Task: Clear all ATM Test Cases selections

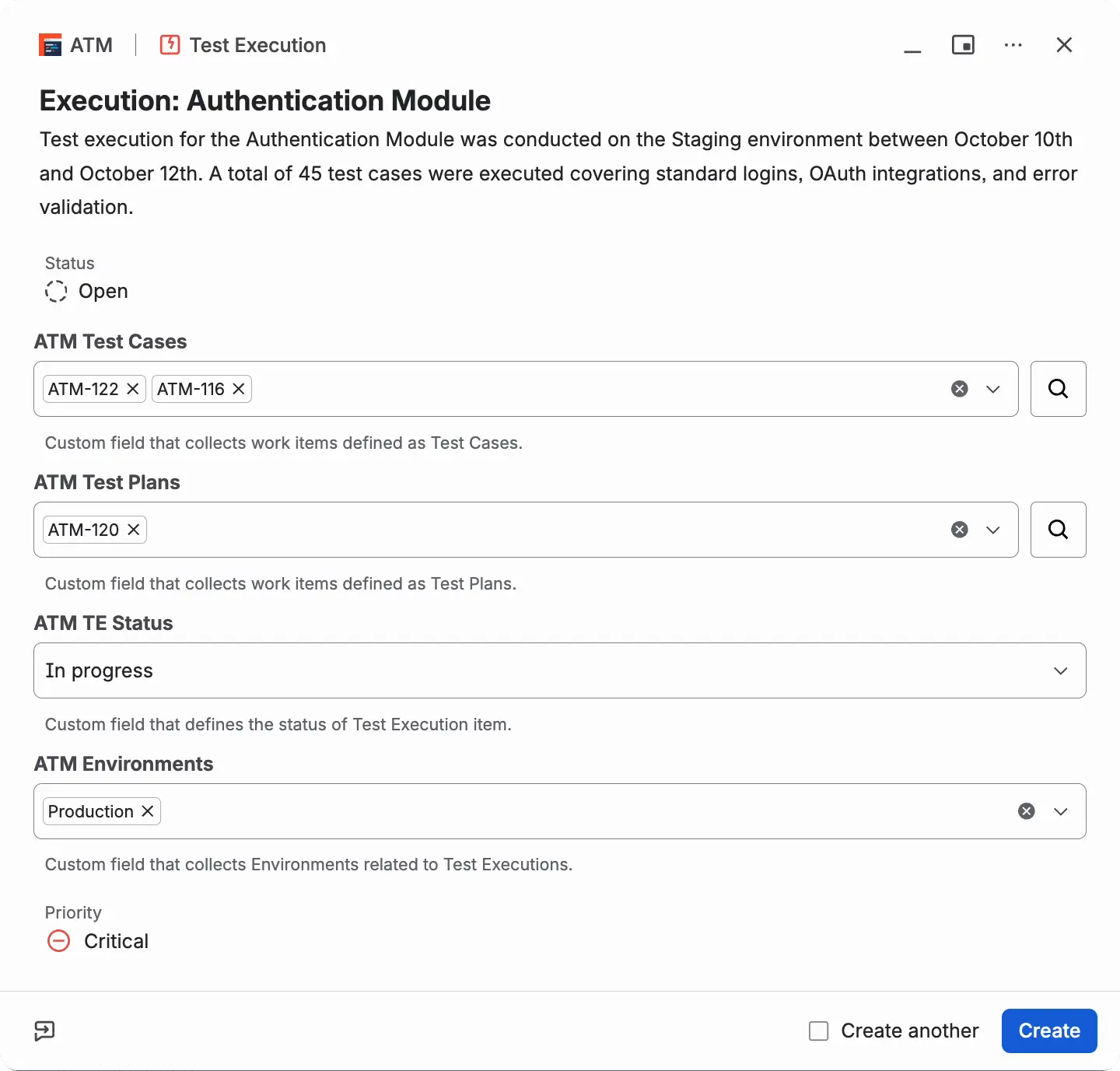Action: 960,389
